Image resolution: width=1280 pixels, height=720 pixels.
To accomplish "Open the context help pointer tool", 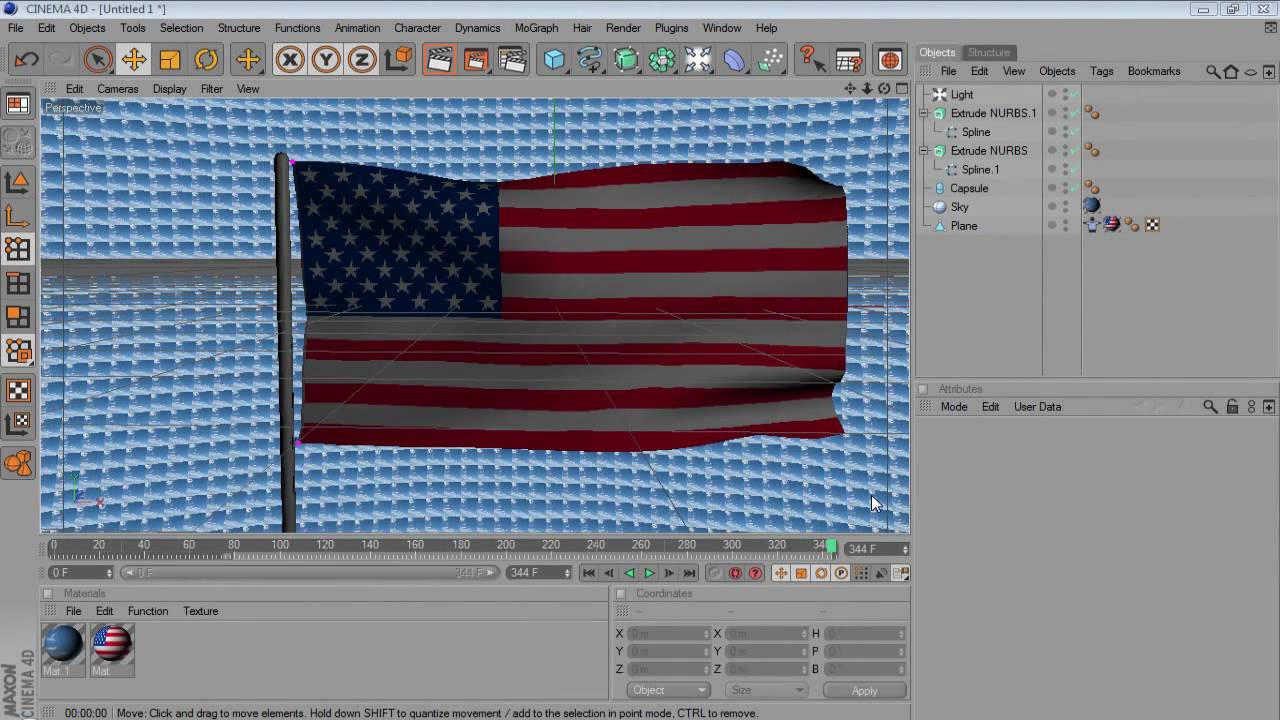I will click(811, 60).
